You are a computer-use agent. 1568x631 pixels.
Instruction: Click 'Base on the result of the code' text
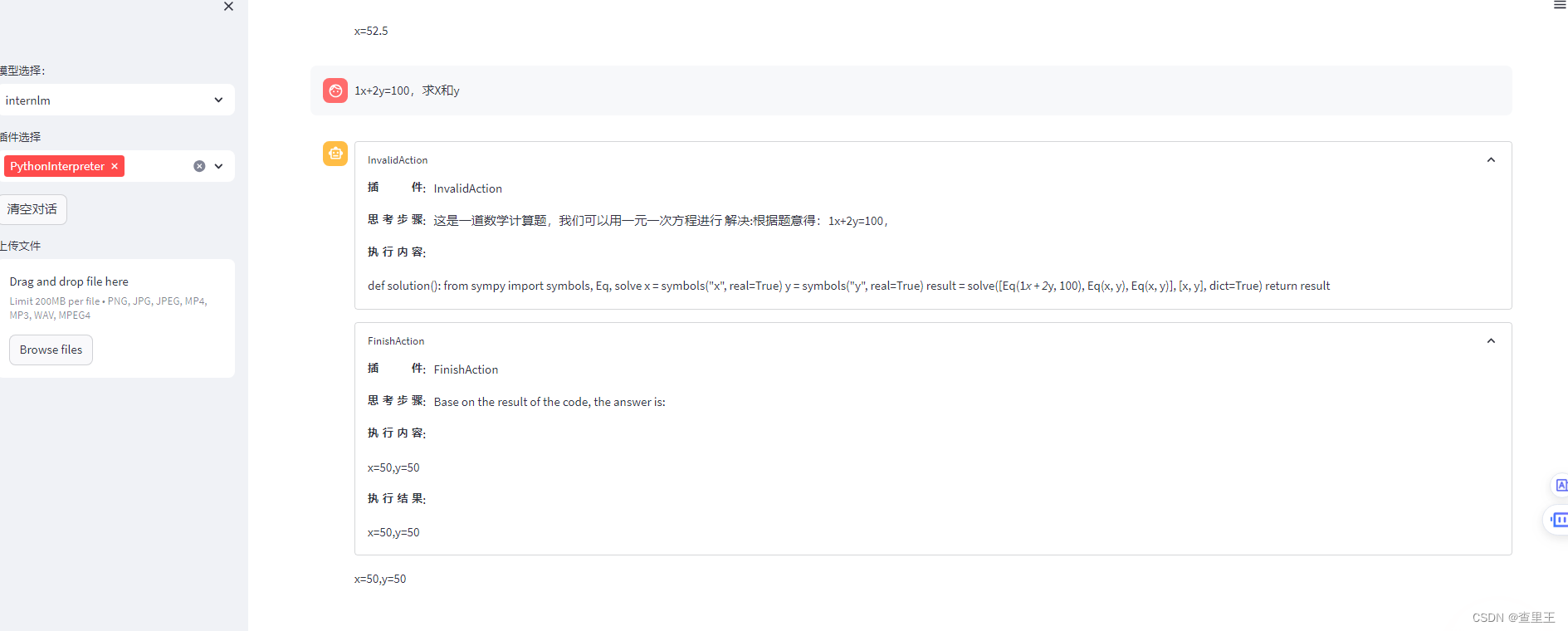click(x=550, y=402)
